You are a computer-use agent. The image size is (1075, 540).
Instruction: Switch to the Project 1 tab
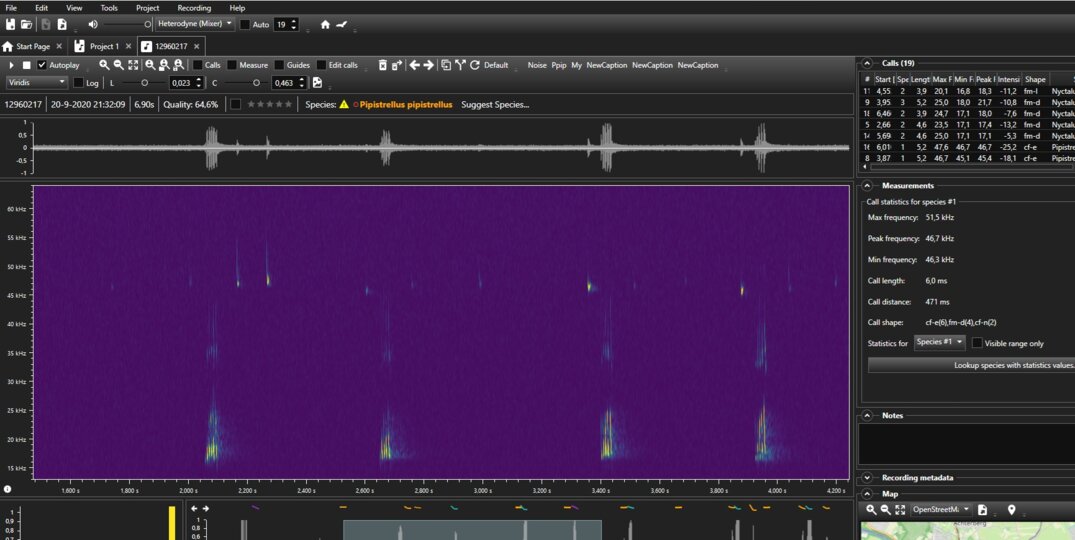(x=104, y=46)
